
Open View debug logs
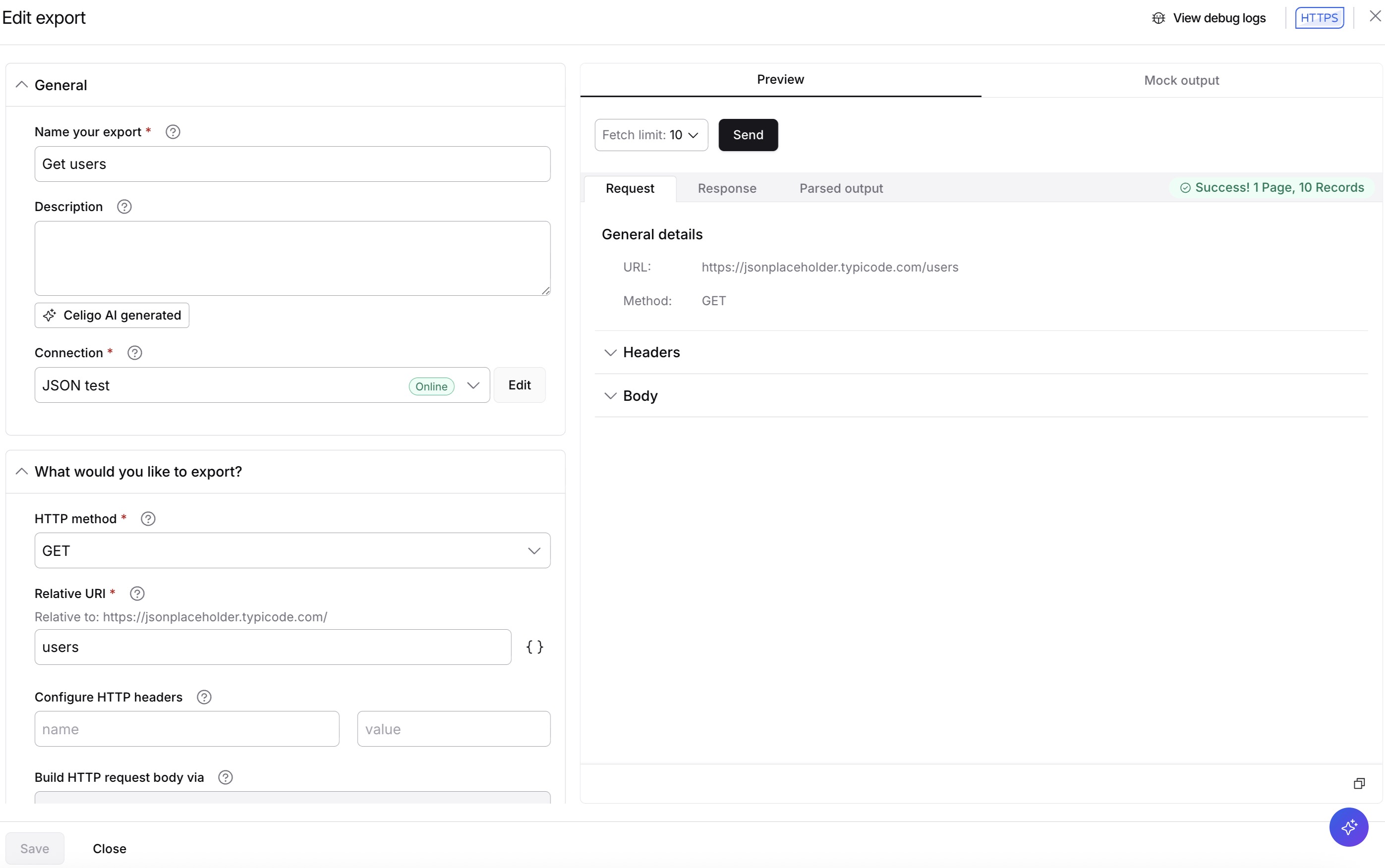[x=1209, y=18]
